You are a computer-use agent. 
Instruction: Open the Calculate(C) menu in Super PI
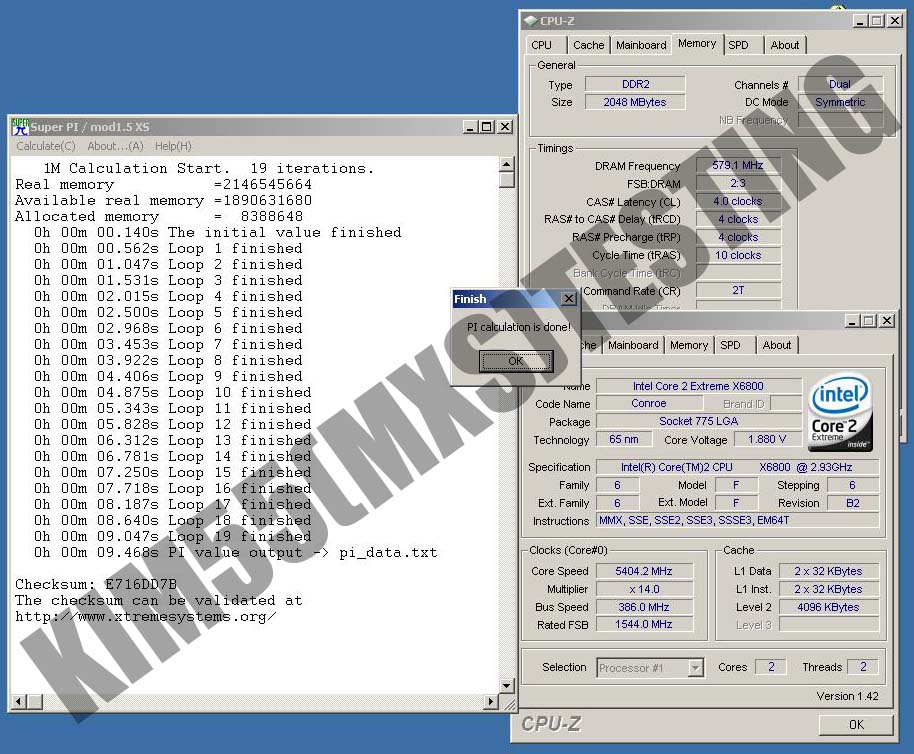pos(45,146)
